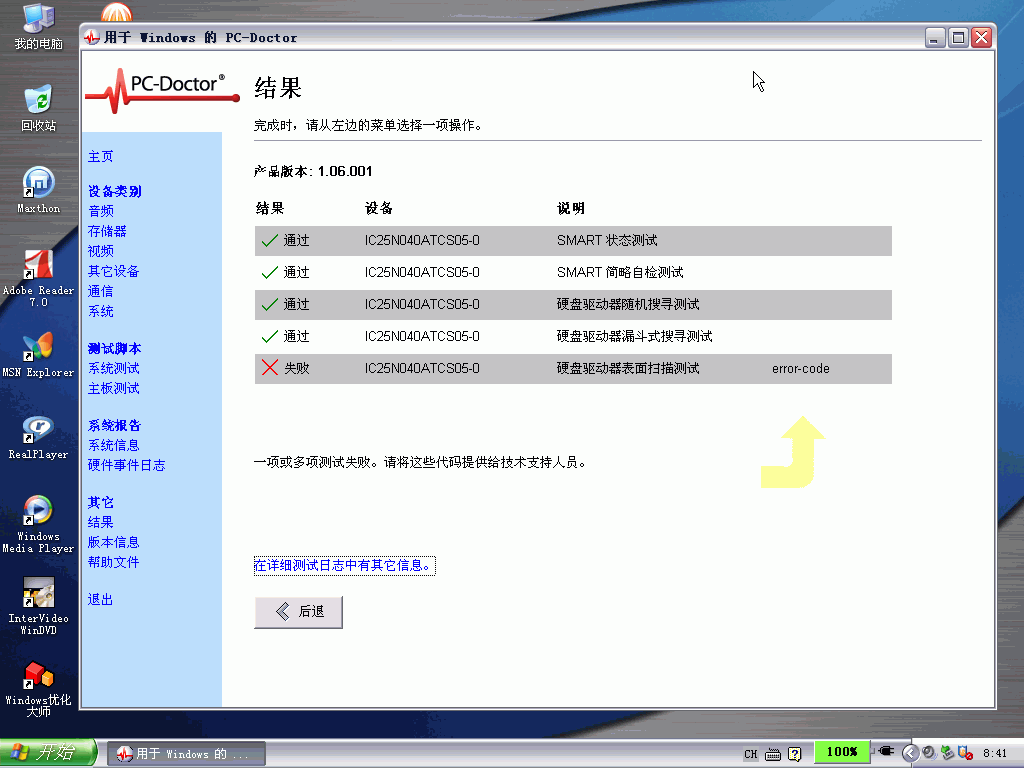Open 版本信息 page
Screen dimensions: 1024x768
pos(114,542)
